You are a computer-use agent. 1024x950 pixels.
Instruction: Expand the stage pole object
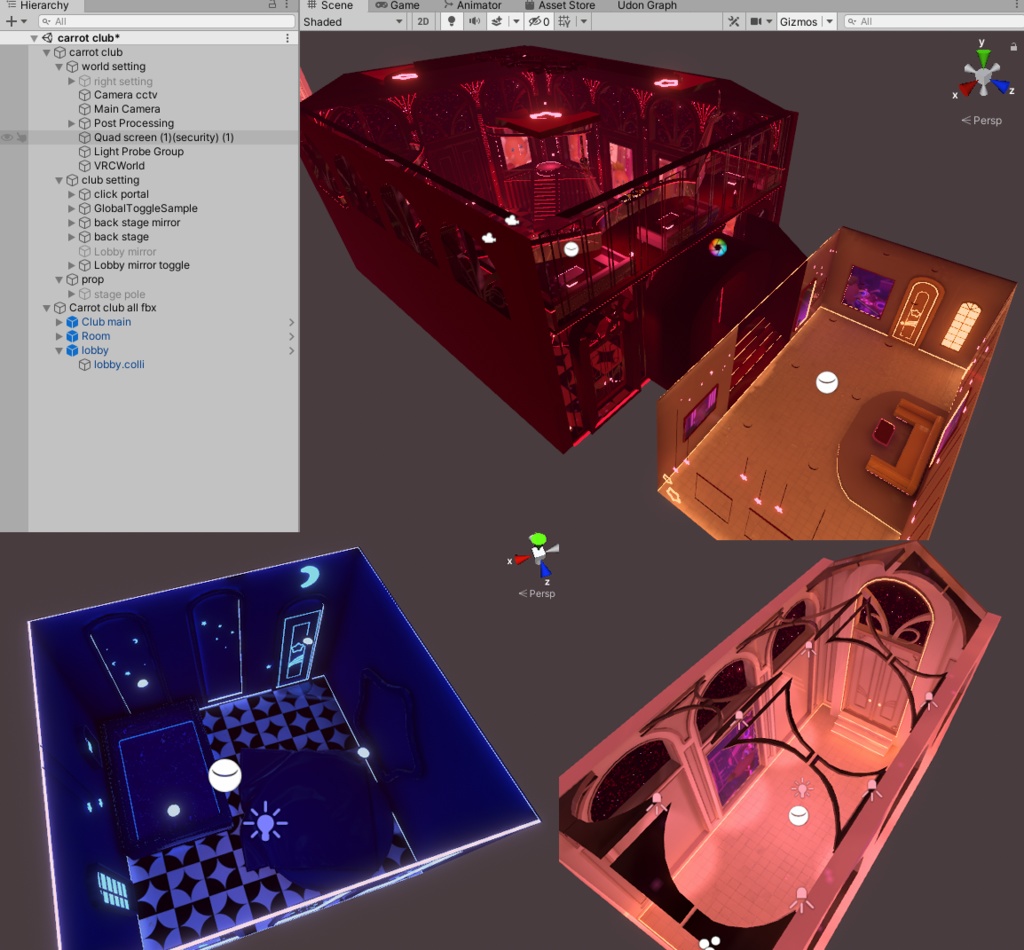(71, 294)
